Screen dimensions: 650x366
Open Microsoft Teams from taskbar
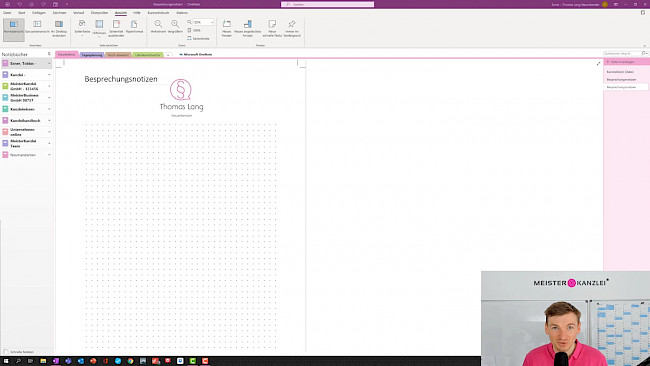[68, 361]
